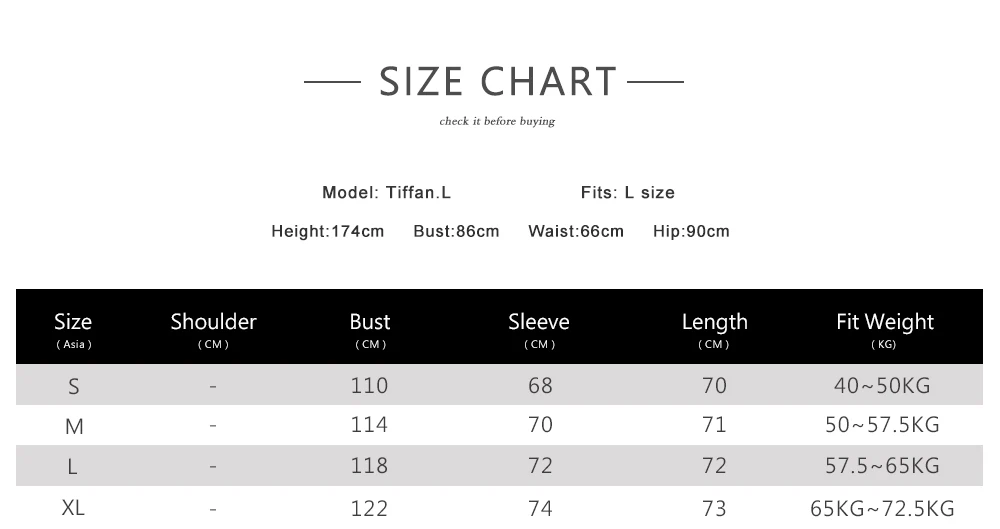The width and height of the screenshot is (1000, 529).
Task: Click the 65KG~72.5KG fit weight cell
Action: (x=882, y=509)
